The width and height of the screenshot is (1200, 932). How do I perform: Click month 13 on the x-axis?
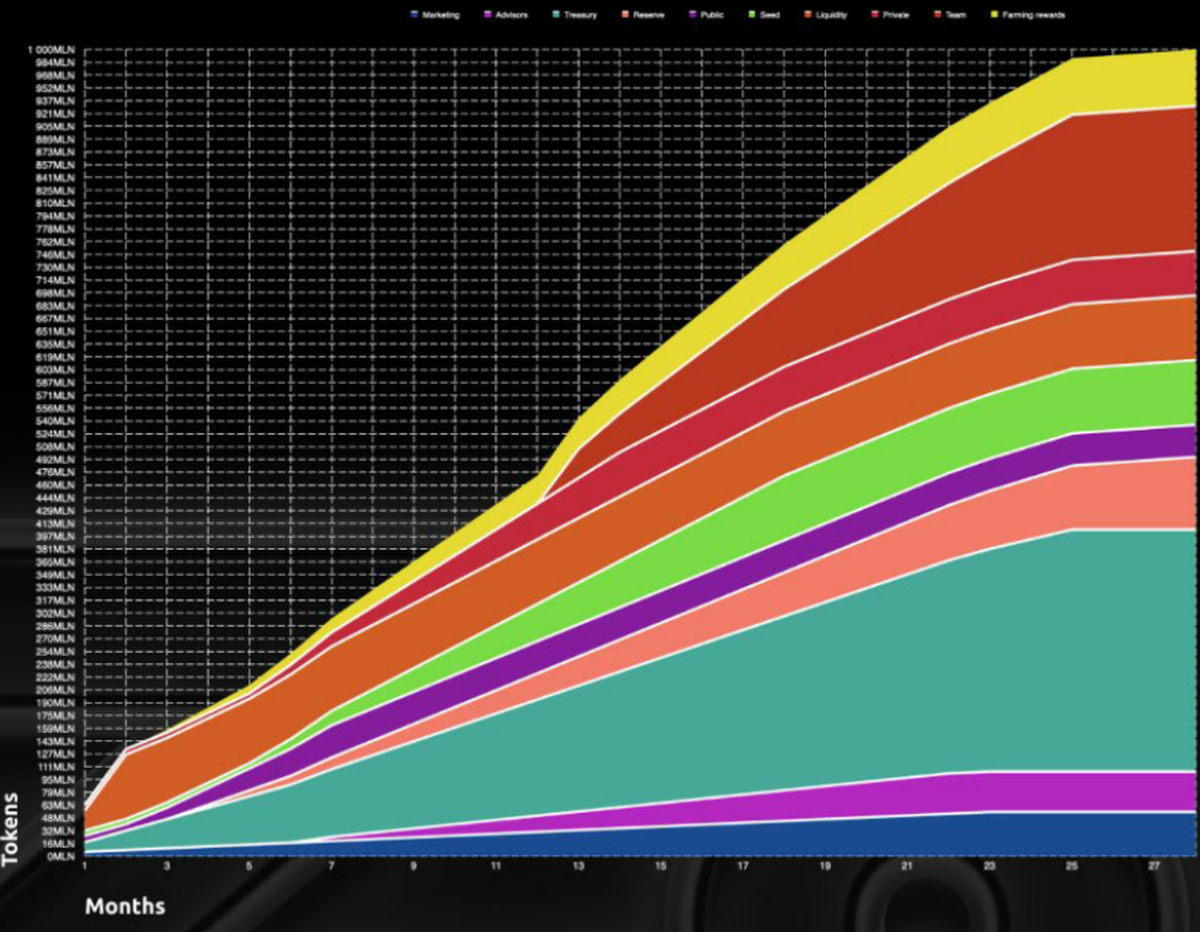[x=578, y=866]
